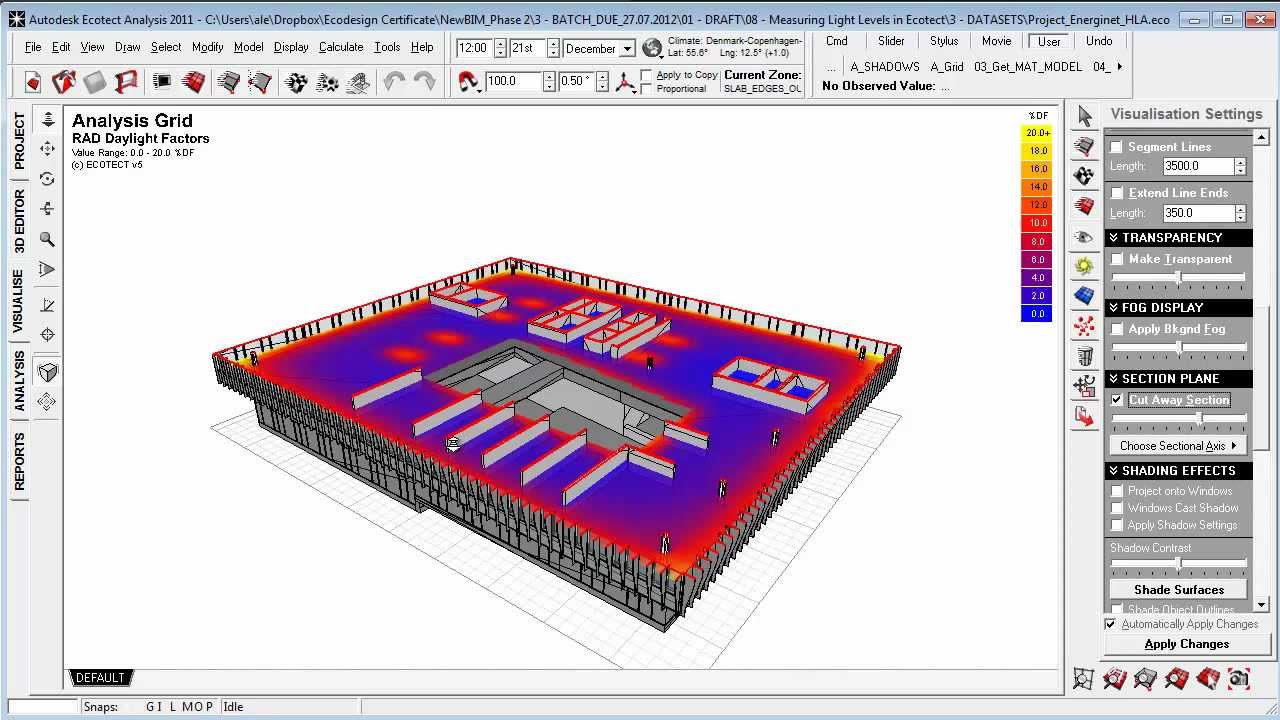Click the arrow right of the 04_ tab

(1119, 67)
